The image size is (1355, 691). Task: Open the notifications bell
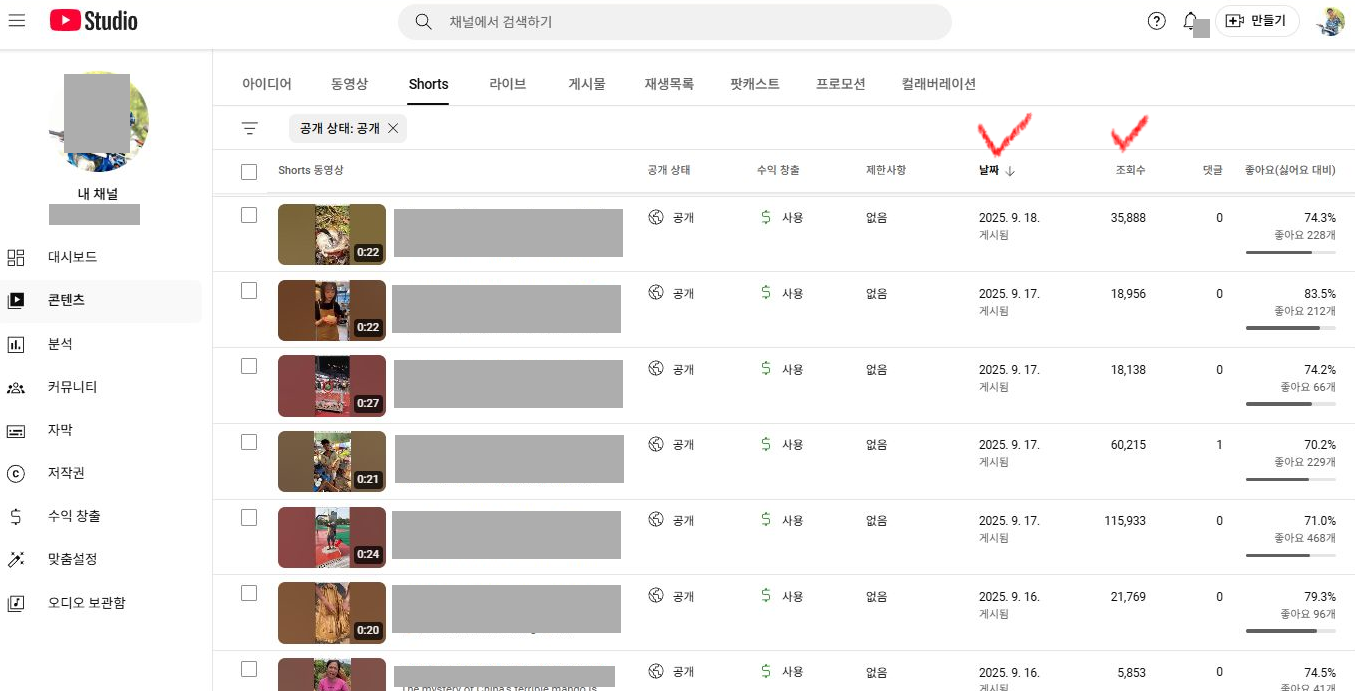1190,21
